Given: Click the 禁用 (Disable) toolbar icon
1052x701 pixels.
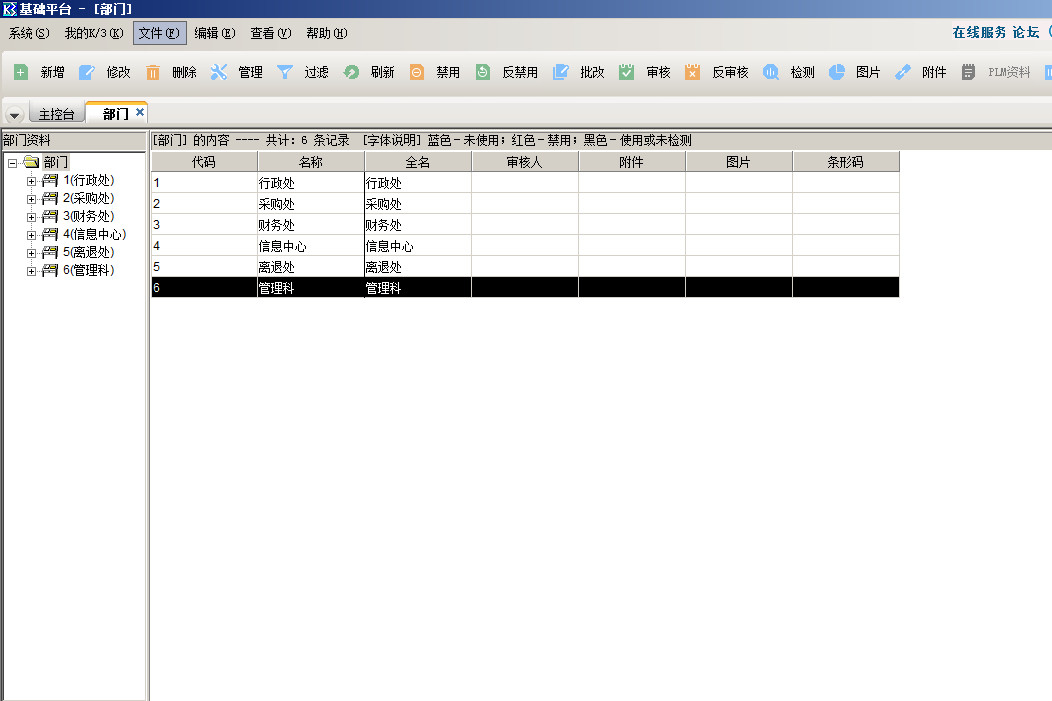Looking at the screenshot, I should coord(417,72).
